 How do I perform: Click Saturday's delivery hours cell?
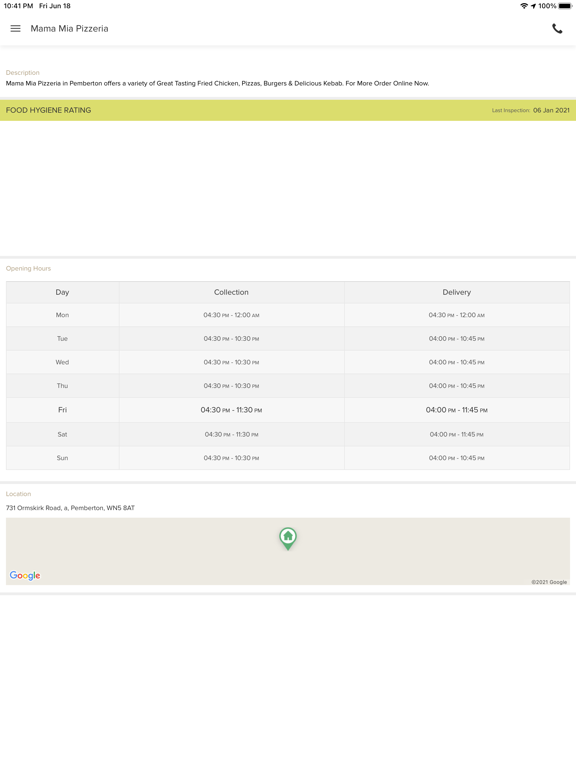click(456, 434)
